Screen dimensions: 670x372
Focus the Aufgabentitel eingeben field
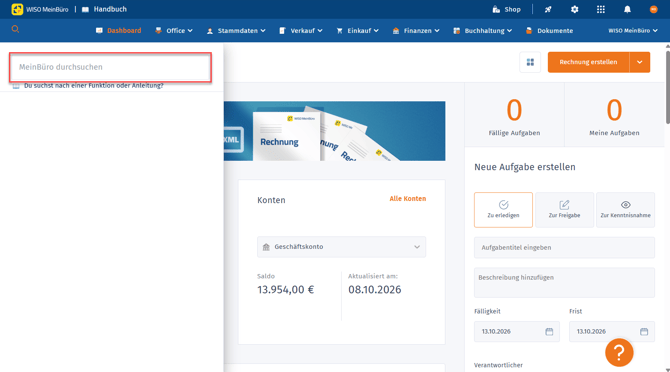pos(564,248)
